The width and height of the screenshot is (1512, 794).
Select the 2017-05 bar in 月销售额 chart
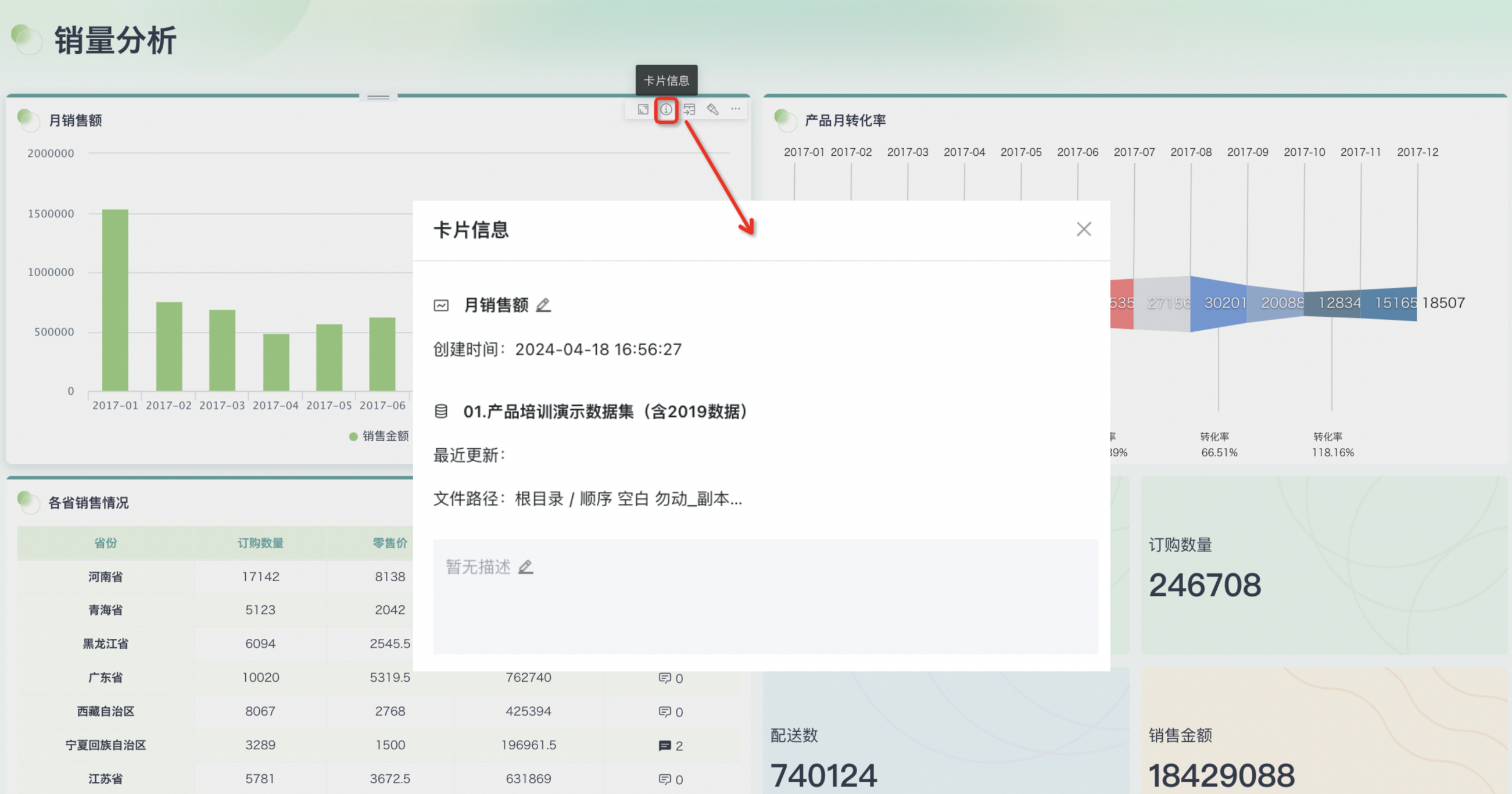click(329, 357)
